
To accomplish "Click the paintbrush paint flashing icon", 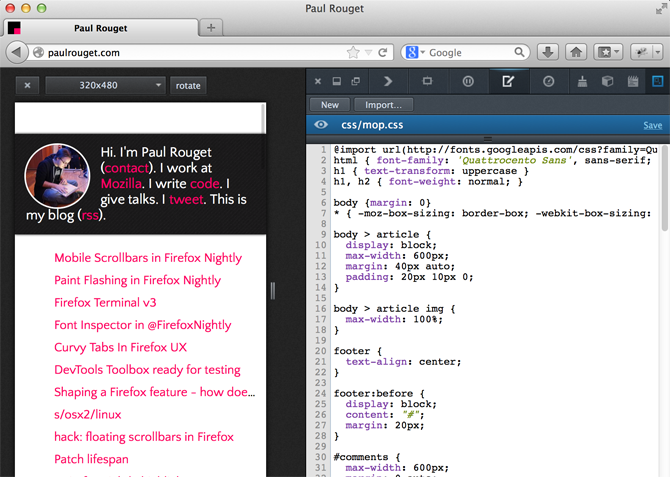I will click(x=582, y=81).
